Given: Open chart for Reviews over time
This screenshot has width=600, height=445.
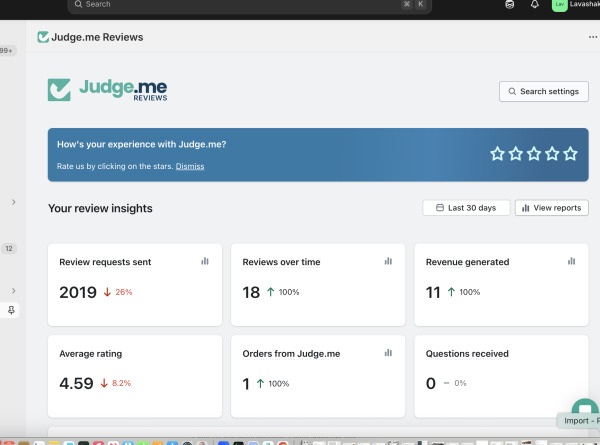Looking at the screenshot, I should click(x=388, y=261).
